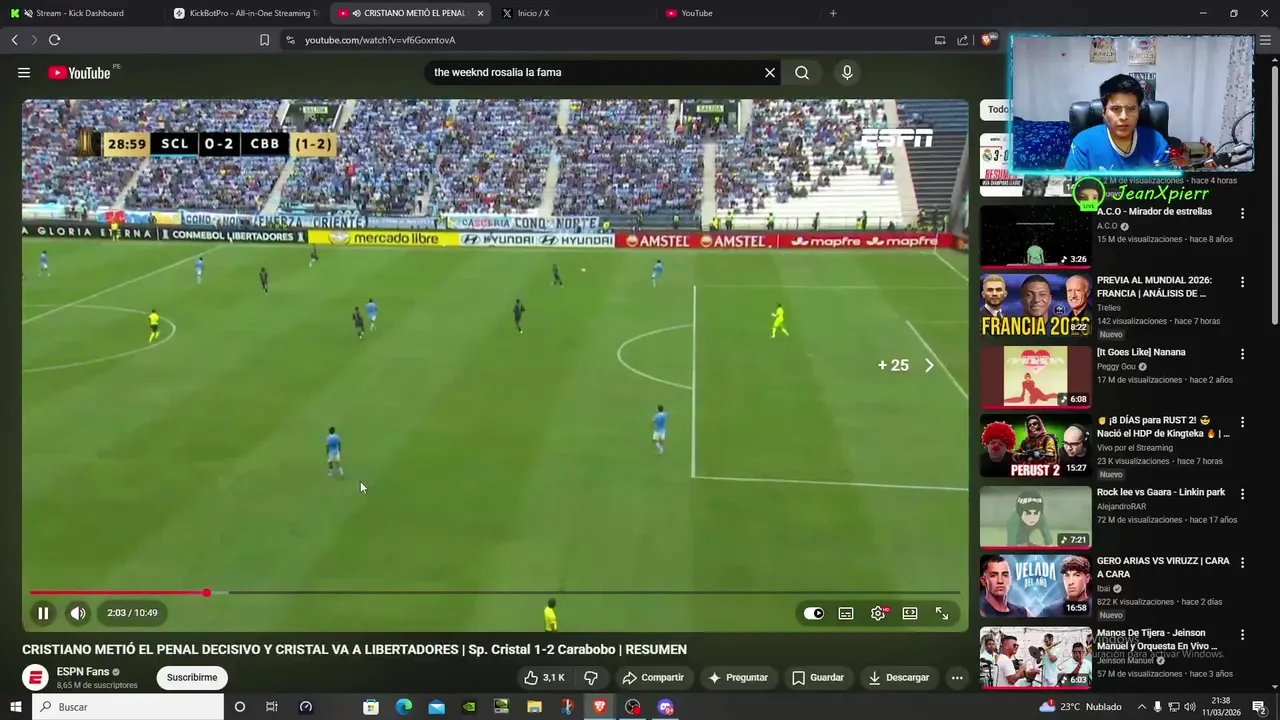Click the red playhead on timeline
This screenshot has height=720, width=1280.
207,593
